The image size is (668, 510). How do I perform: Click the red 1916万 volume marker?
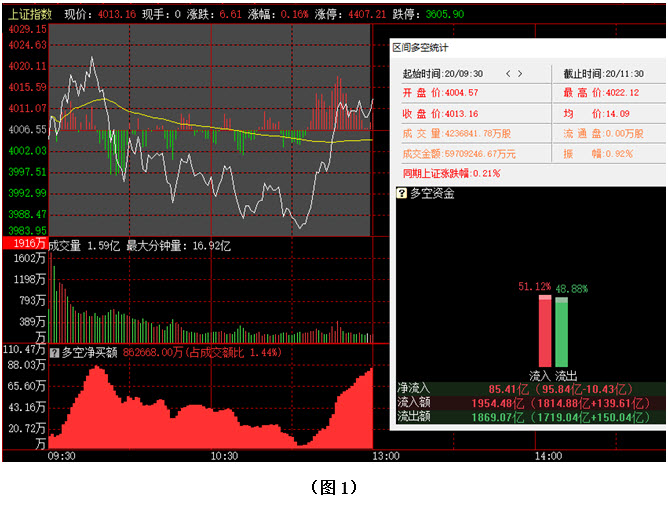tap(24, 244)
